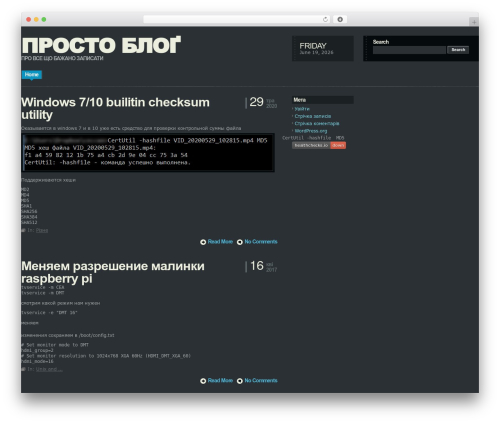Image resolution: width=500 pixels, height=423 pixels.
Task: Click Read More under checksum utility post
Action: [220, 242]
